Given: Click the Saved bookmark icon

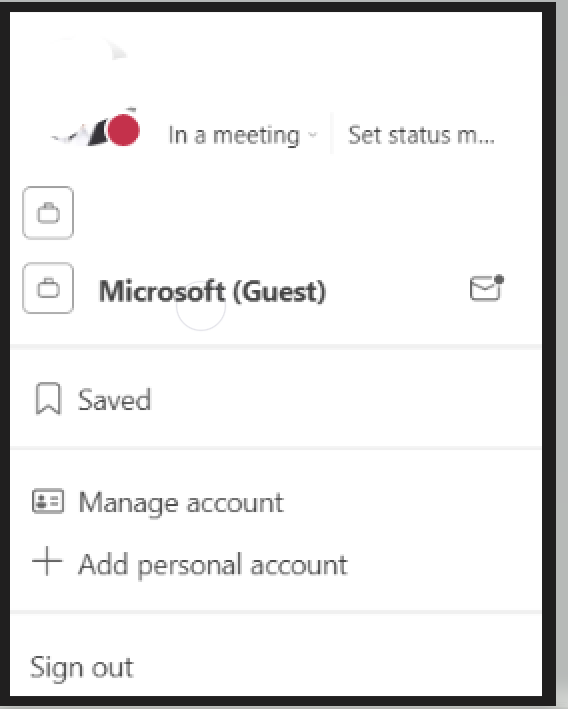Looking at the screenshot, I should (x=48, y=398).
